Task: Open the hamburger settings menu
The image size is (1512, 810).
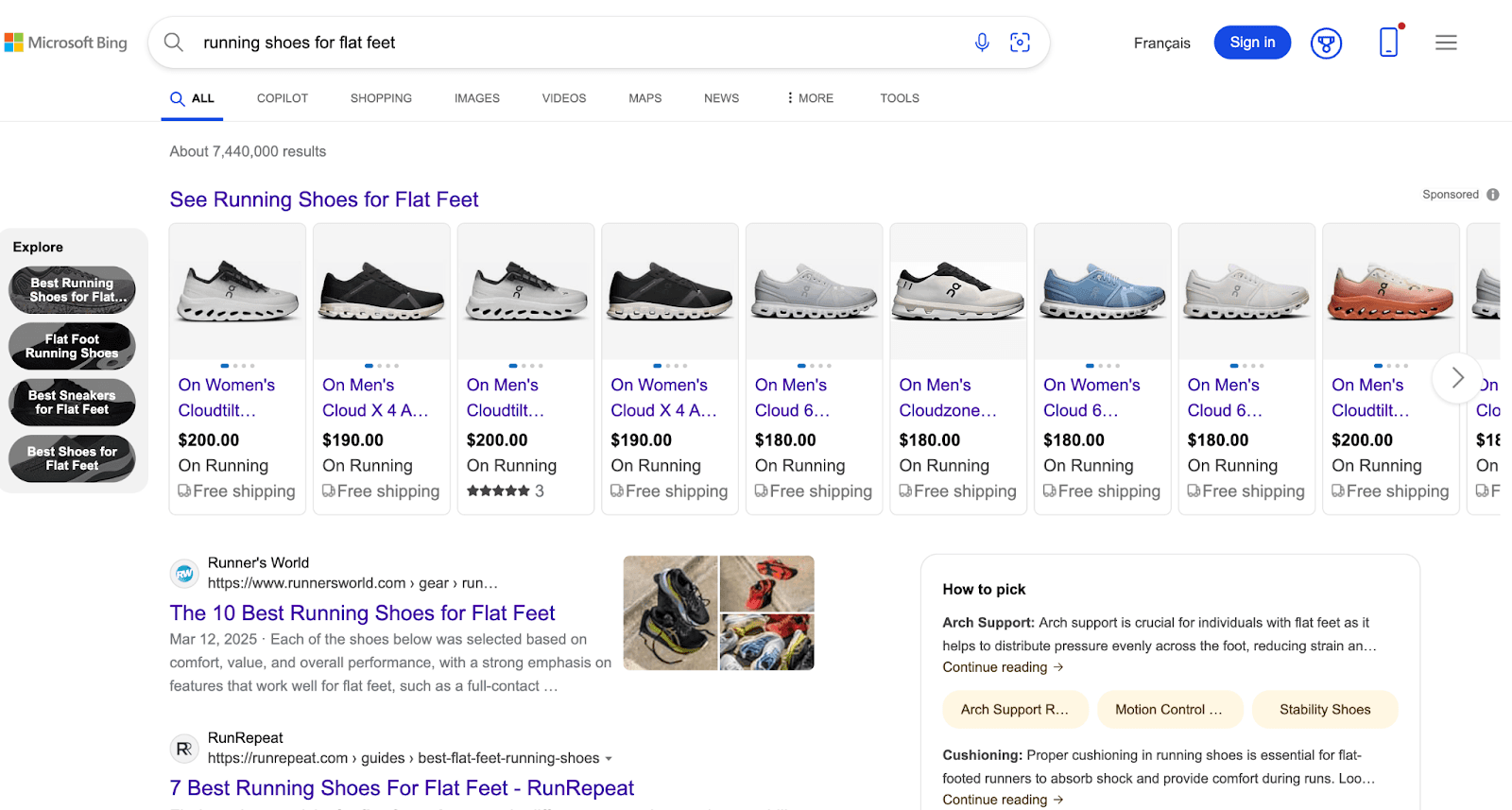Action: 1446,43
